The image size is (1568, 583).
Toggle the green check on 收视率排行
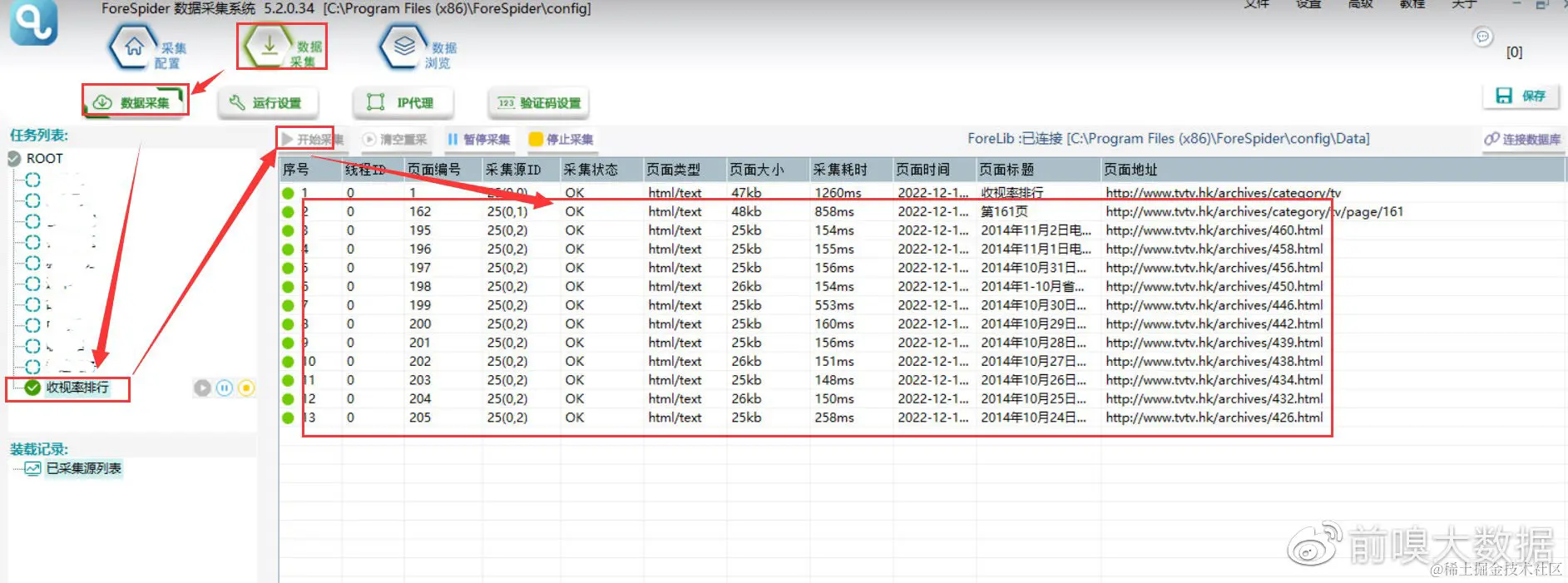[x=32, y=388]
